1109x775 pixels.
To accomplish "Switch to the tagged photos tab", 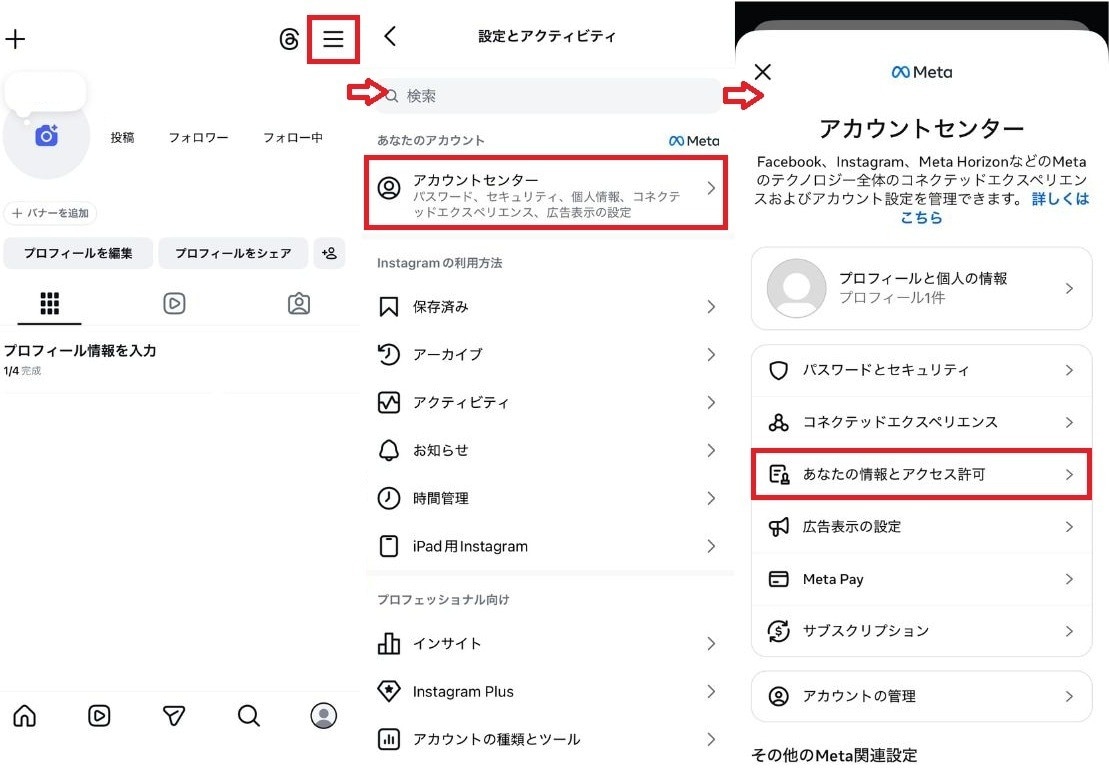I will pos(298,304).
